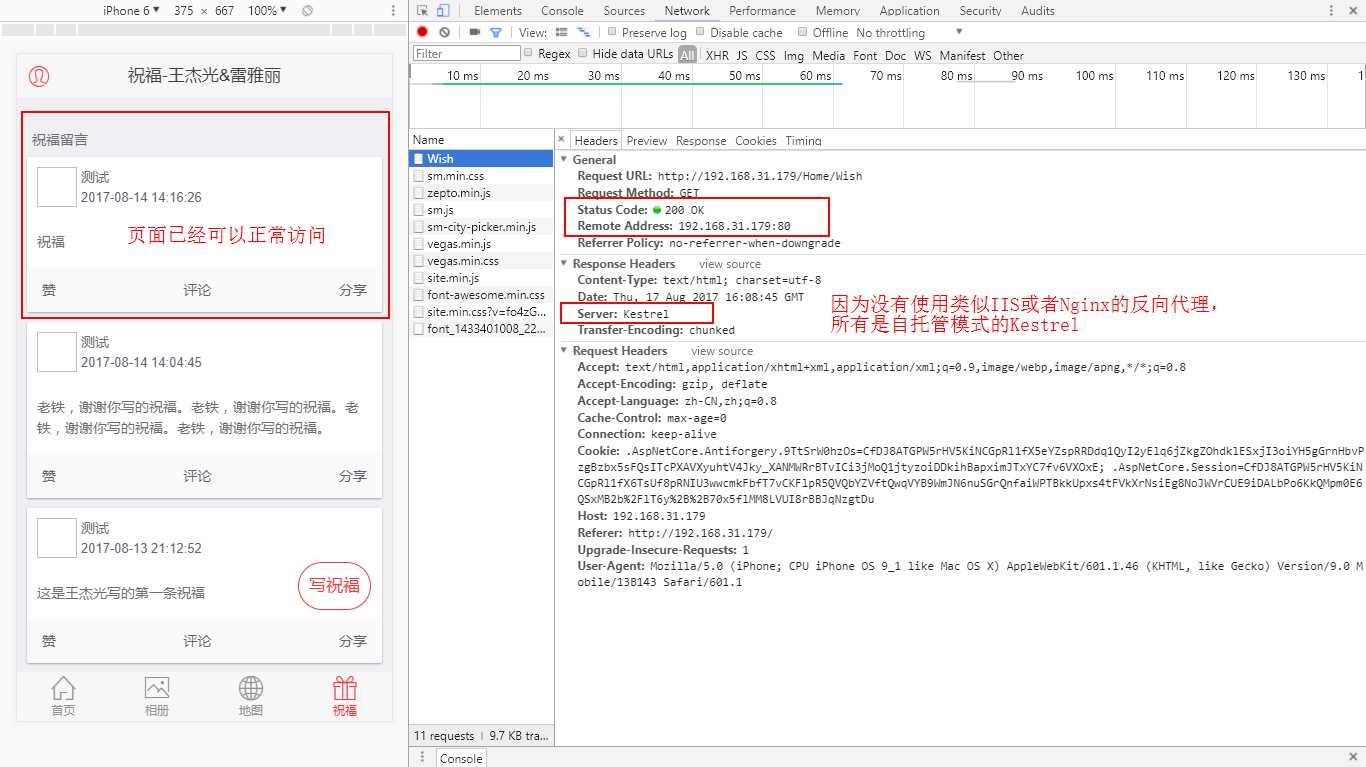Image resolution: width=1366 pixels, height=767 pixels.
Task: Open the Application tab
Action: [x=909, y=11]
